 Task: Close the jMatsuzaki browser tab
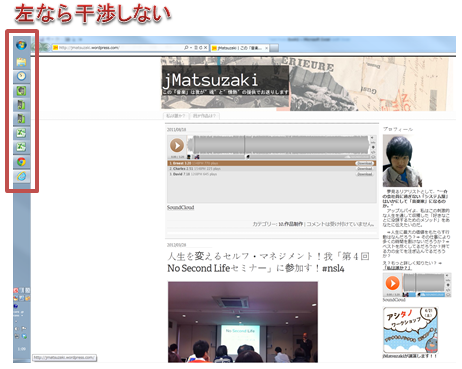(x=266, y=48)
